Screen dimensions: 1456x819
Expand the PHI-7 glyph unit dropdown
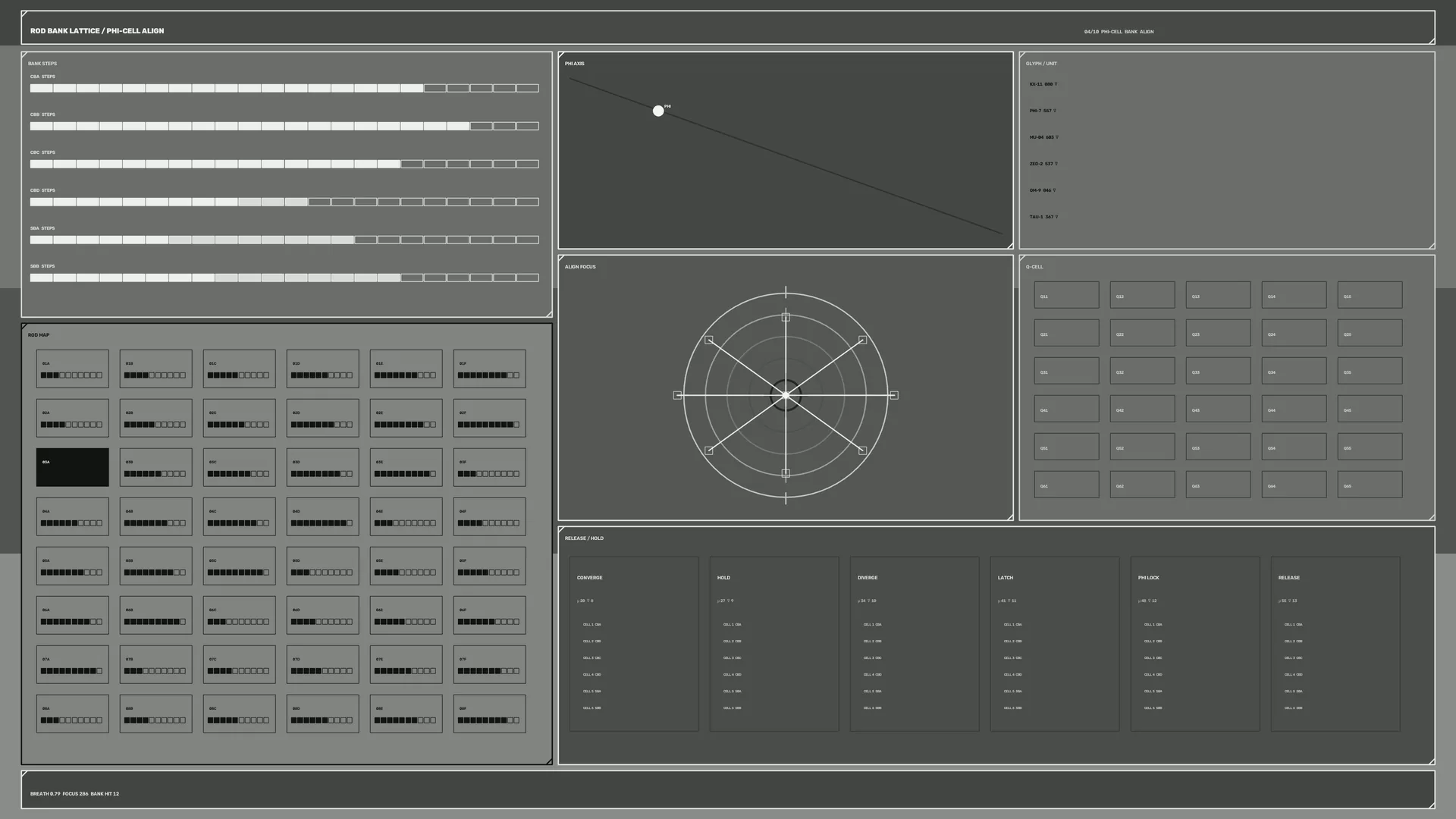coord(1043,111)
